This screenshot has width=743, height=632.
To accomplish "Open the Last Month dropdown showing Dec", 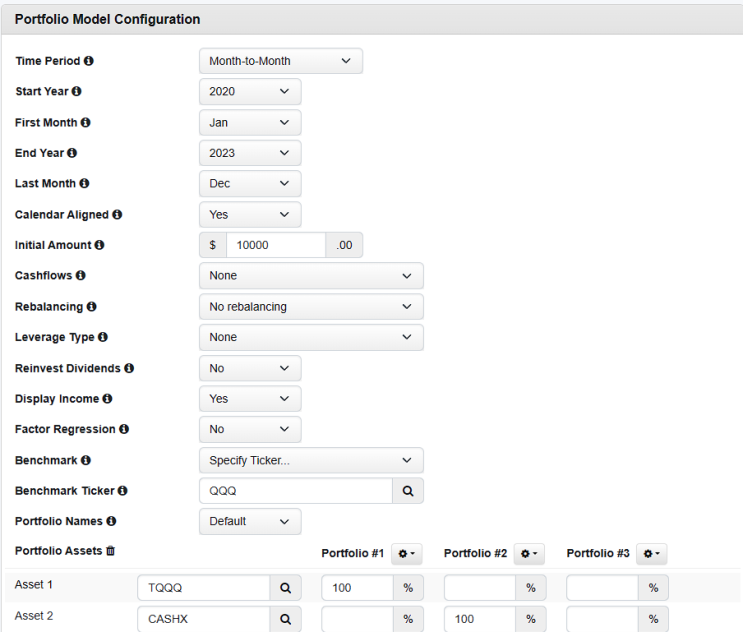I will 250,183.
